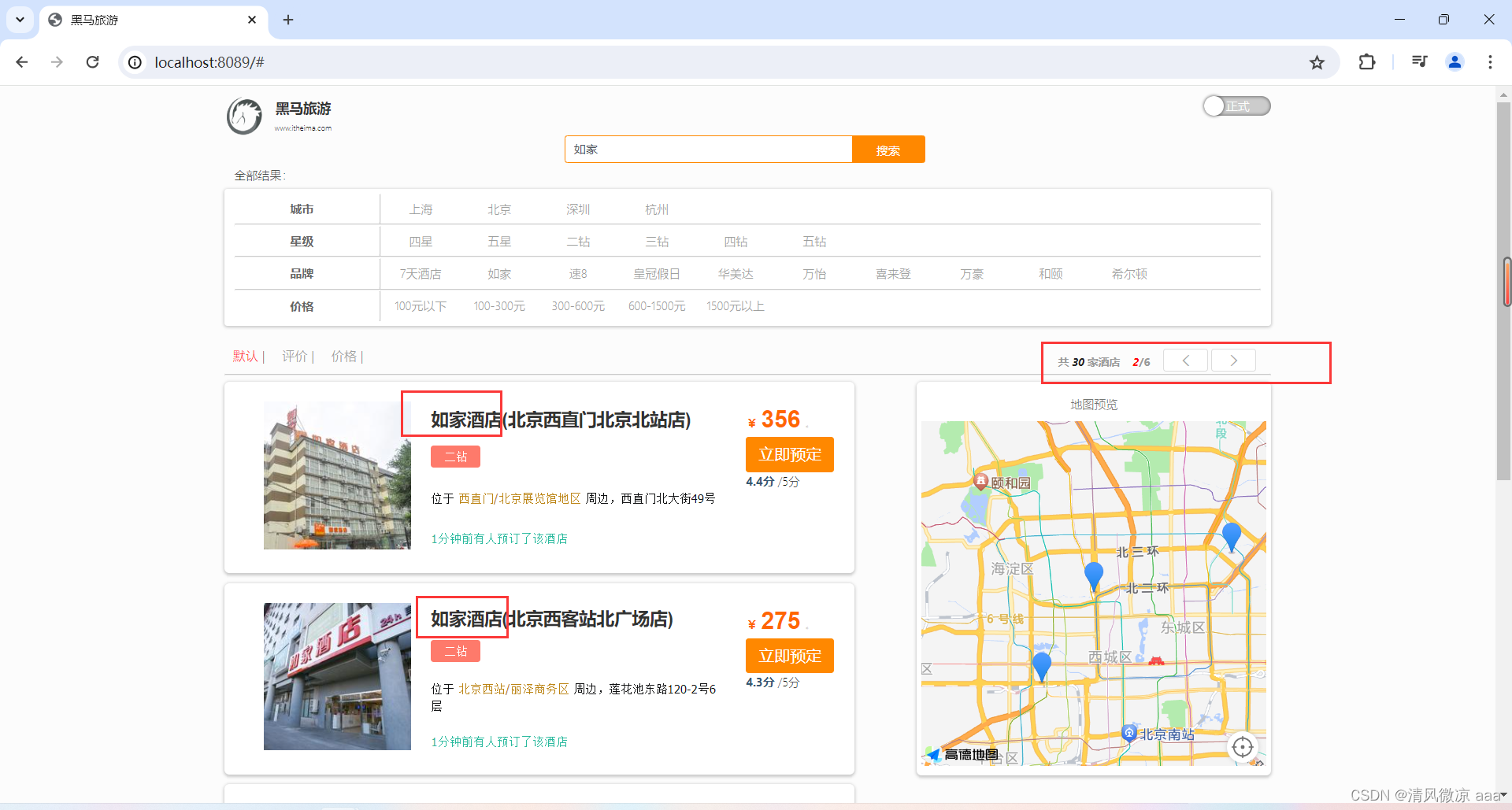
Task: Choose price range 100-300元
Action: coord(499,306)
